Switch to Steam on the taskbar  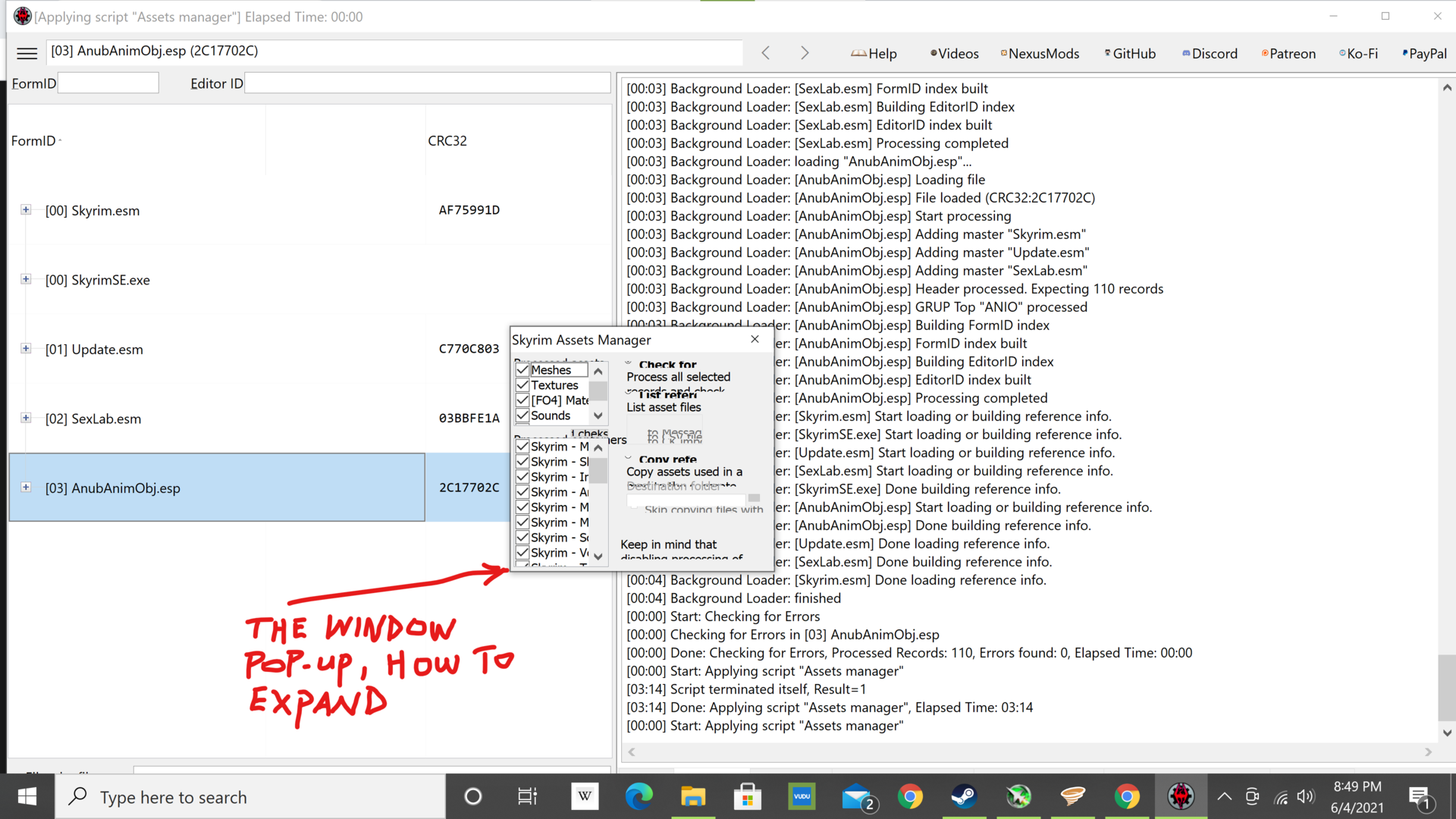(964, 797)
